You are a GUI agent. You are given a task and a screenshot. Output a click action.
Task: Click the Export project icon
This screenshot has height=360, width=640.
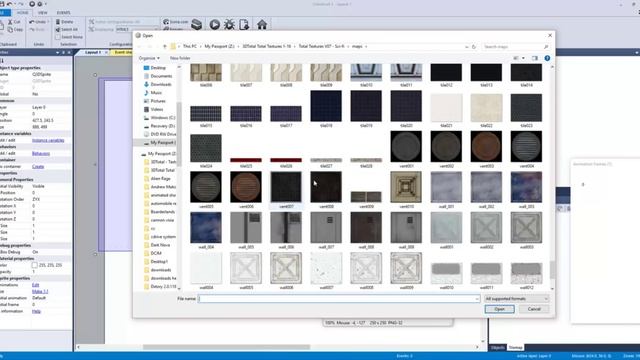(x=244, y=24)
